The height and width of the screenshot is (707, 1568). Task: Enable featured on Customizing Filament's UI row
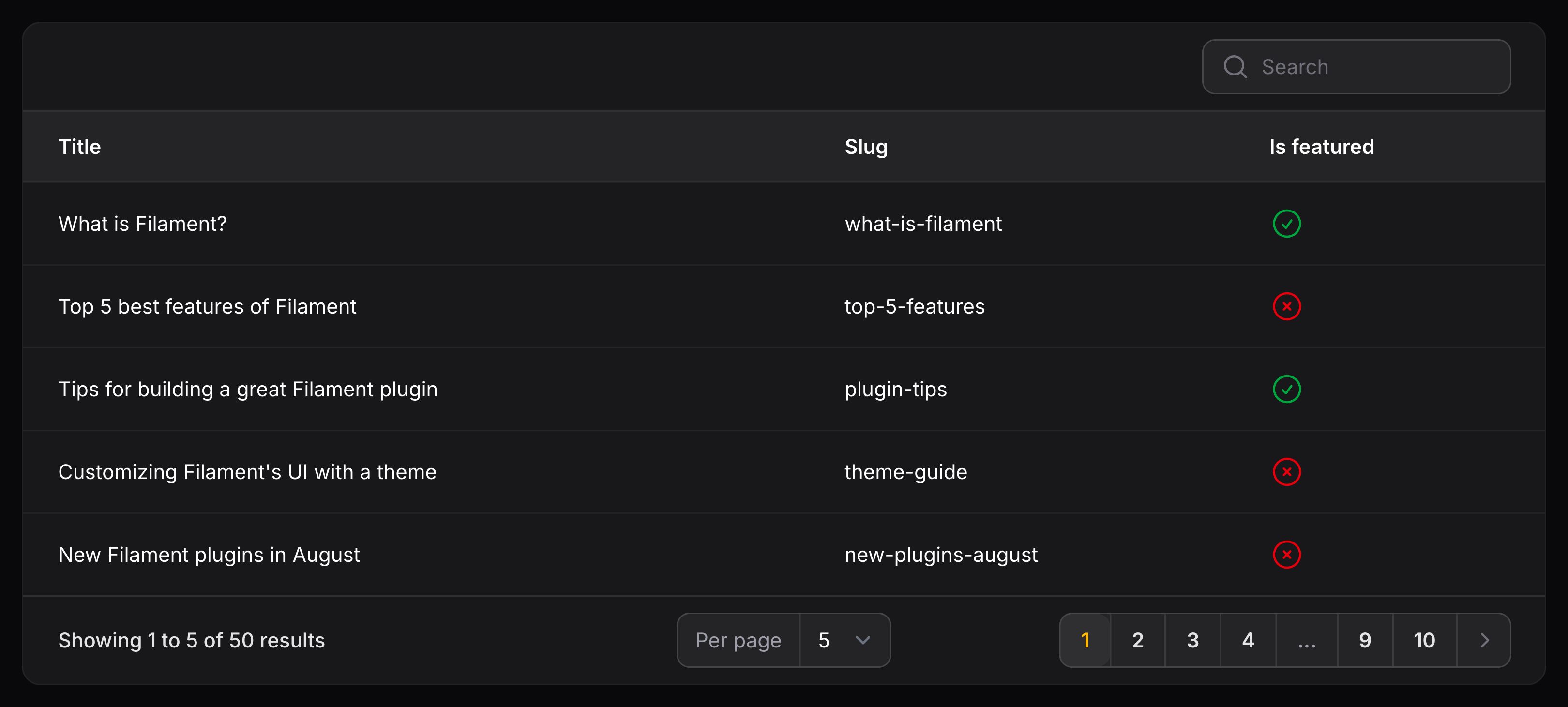[1286, 471]
